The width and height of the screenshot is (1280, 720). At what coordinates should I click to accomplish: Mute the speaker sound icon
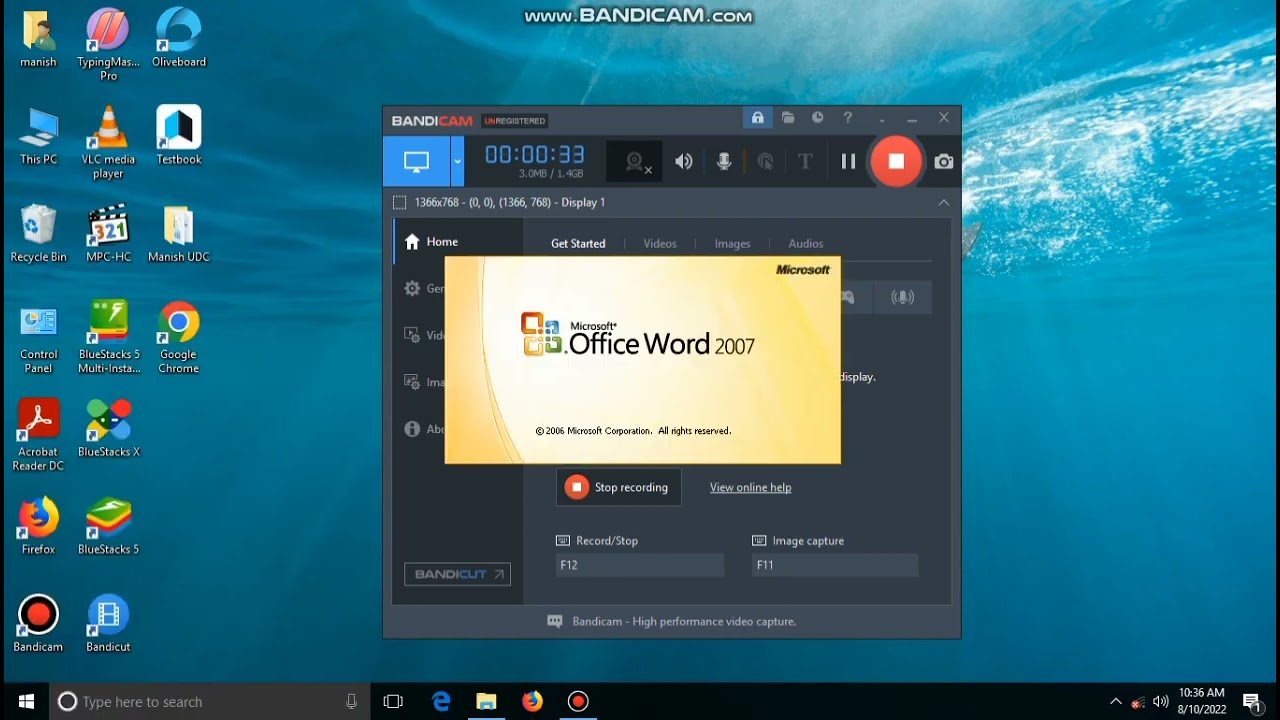tap(684, 161)
